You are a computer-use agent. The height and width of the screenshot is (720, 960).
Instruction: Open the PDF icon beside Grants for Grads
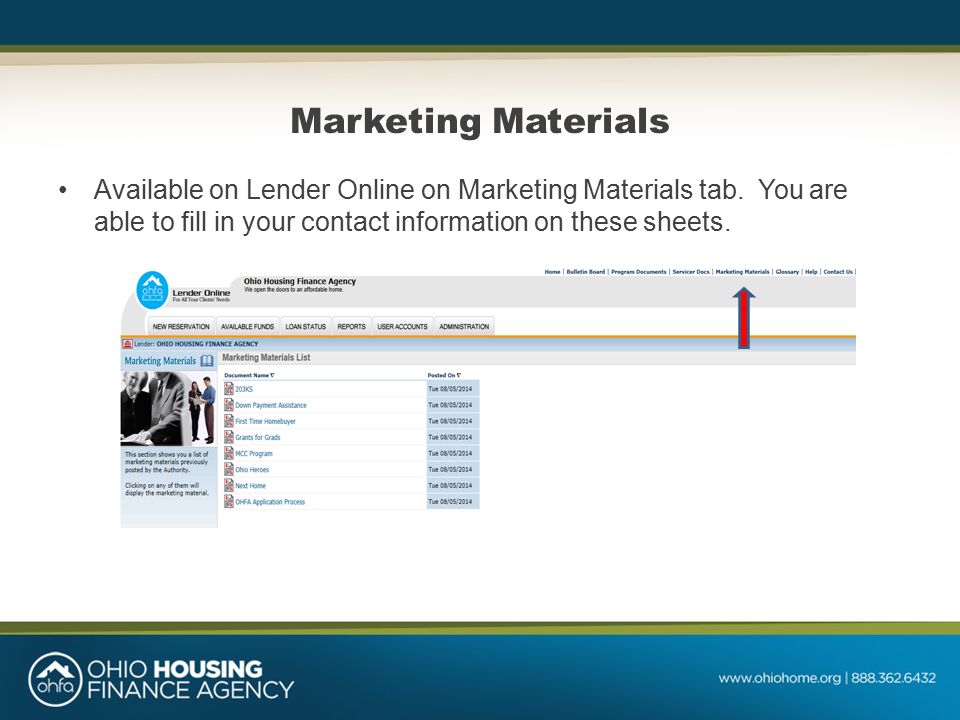(229, 437)
